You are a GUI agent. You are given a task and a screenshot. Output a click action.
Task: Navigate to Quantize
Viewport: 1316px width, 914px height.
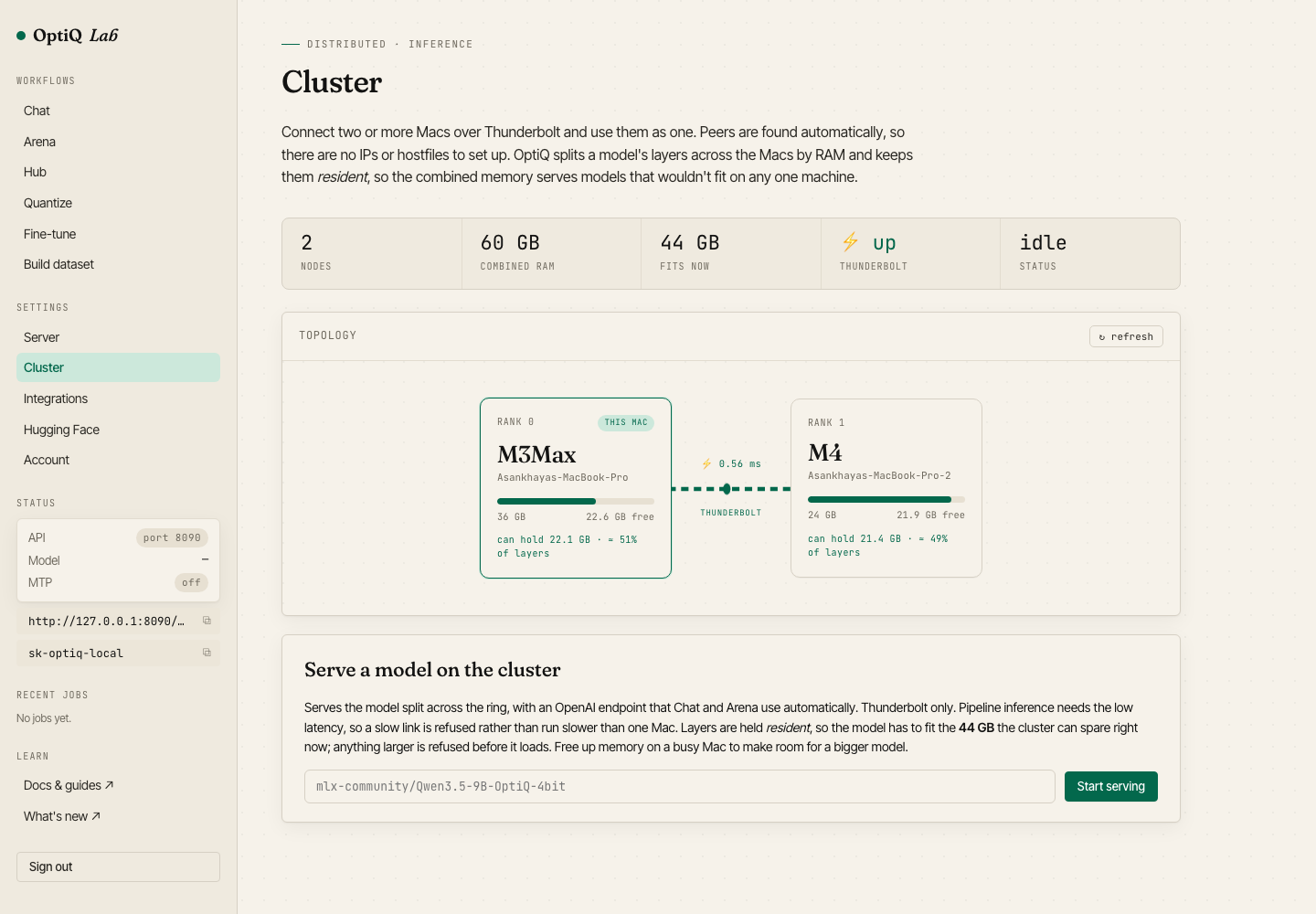(x=118, y=203)
